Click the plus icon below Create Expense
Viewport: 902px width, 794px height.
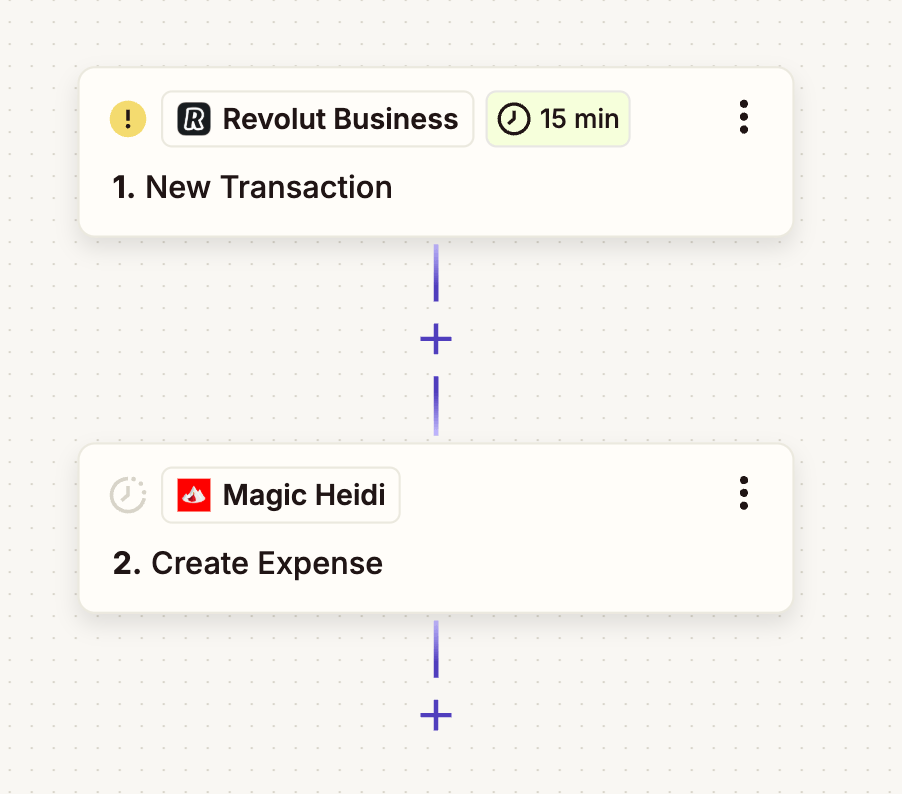[436, 714]
